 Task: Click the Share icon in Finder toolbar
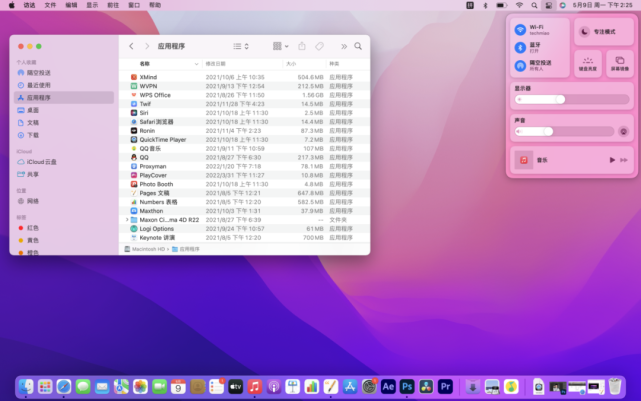(302, 46)
